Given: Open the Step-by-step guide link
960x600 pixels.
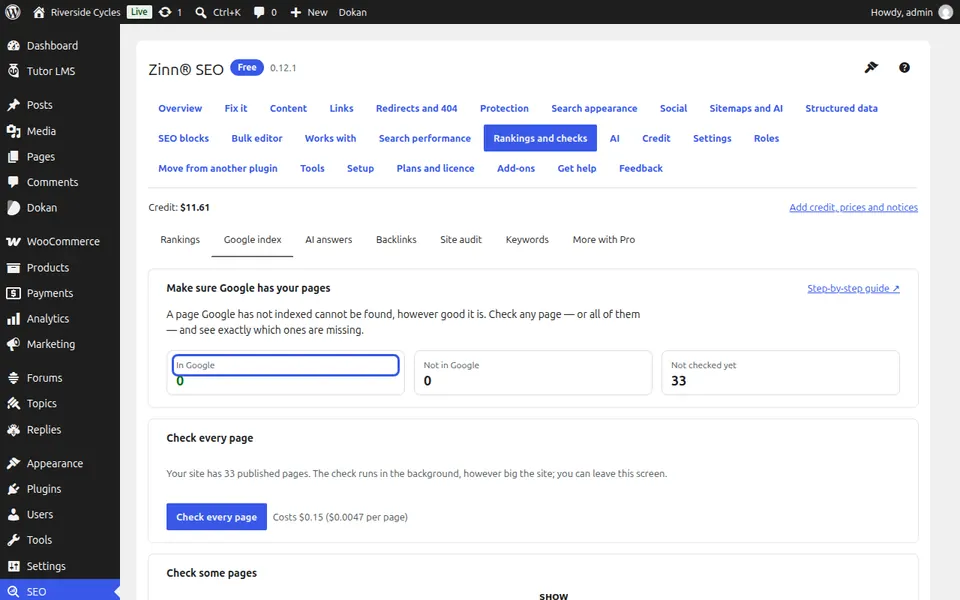Looking at the screenshot, I should 853,288.
